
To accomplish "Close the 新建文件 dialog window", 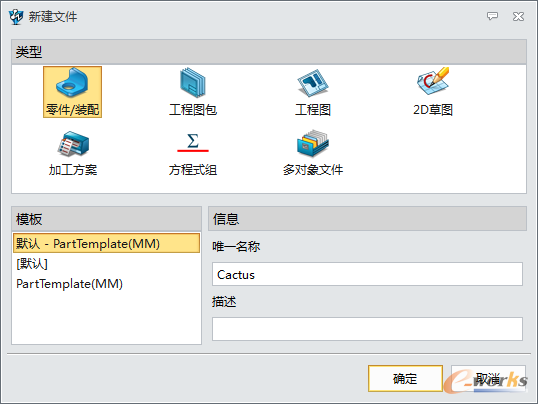I will coord(518,16).
